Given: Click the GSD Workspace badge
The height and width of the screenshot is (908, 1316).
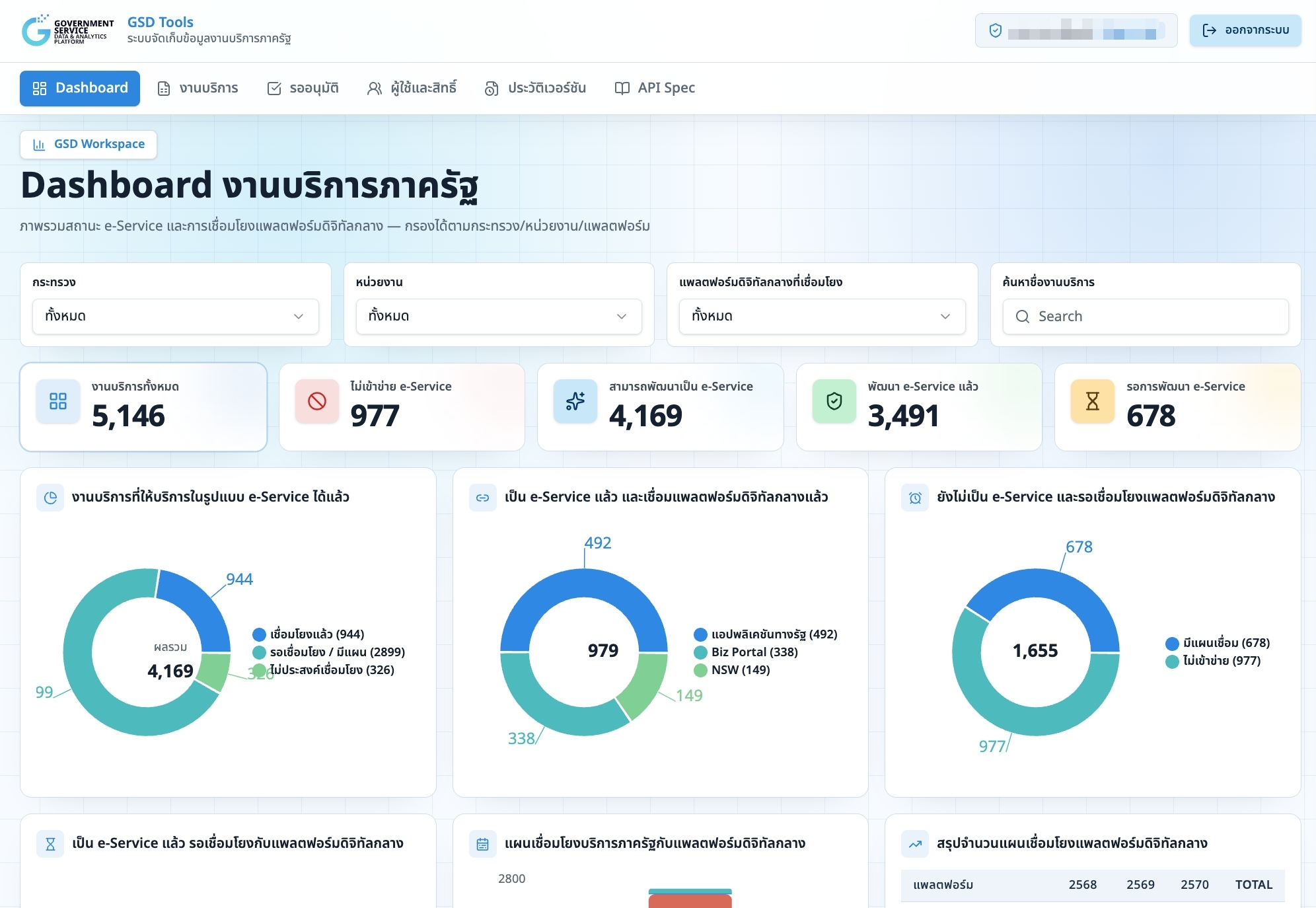Looking at the screenshot, I should click(89, 145).
